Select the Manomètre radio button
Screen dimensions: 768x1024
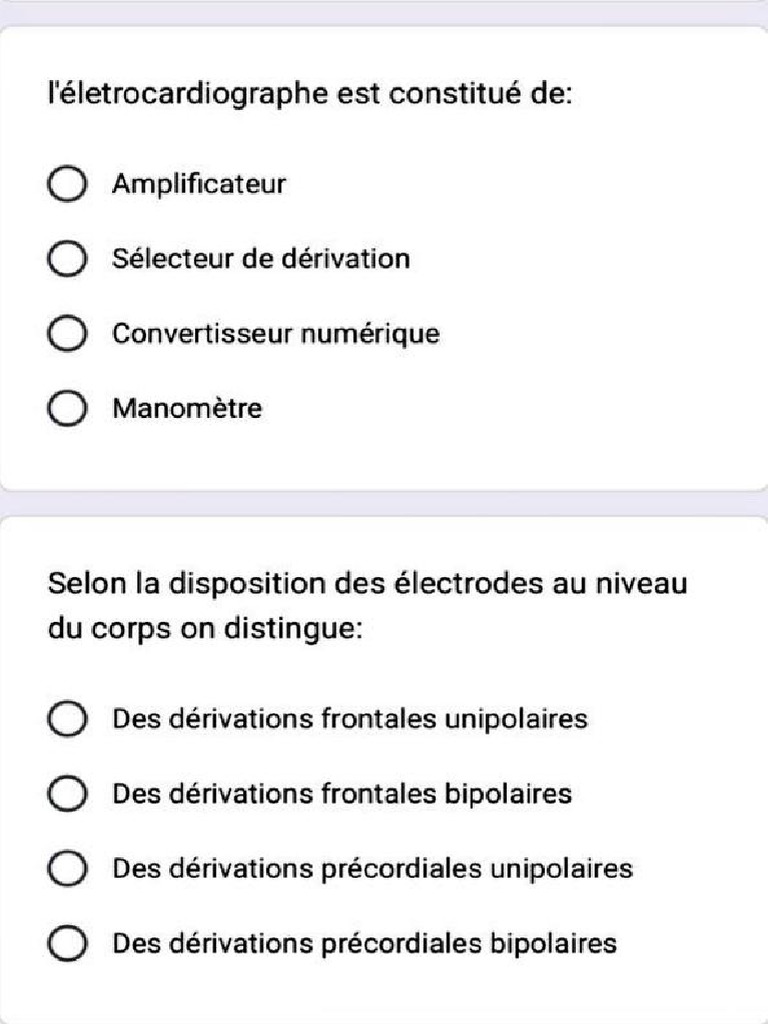[66, 409]
